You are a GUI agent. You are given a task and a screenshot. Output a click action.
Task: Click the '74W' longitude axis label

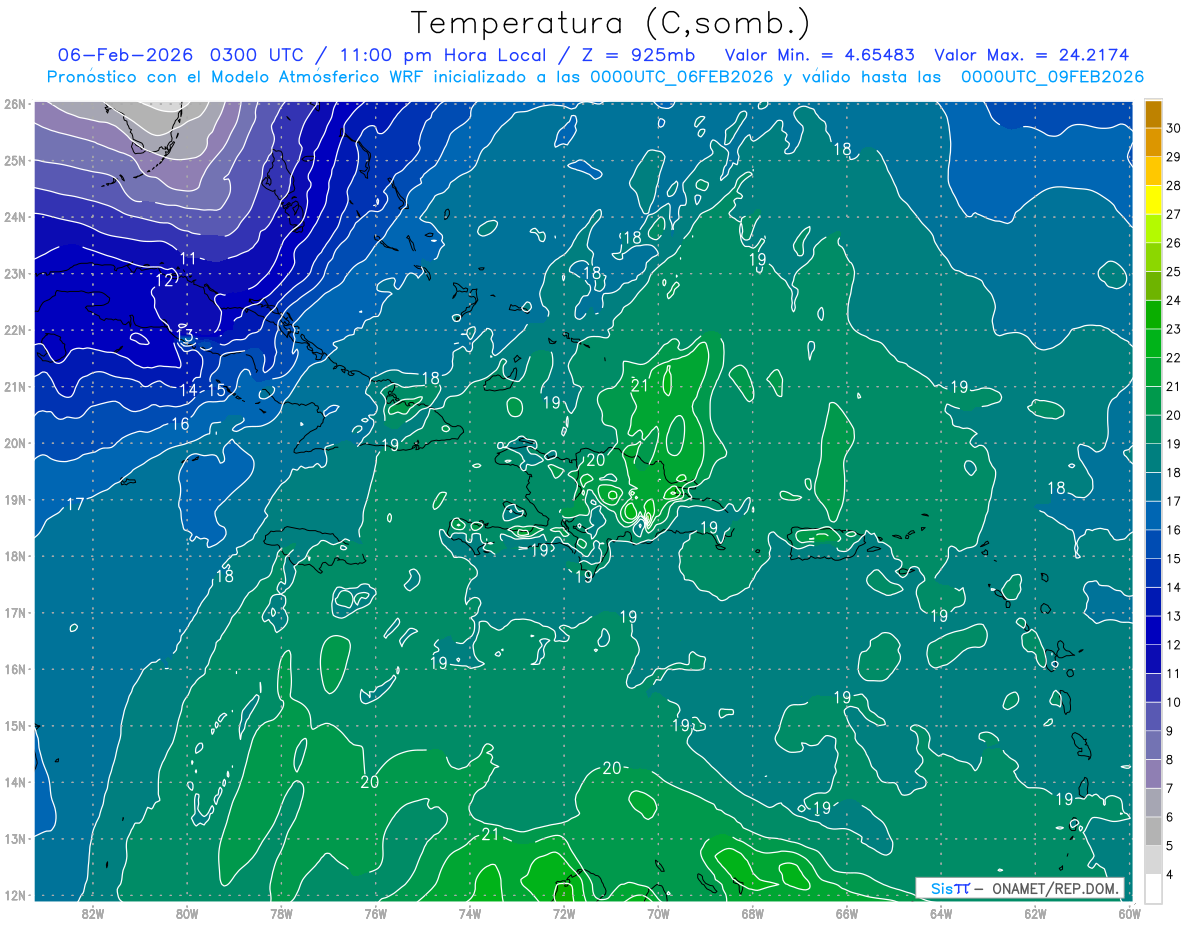click(x=469, y=913)
